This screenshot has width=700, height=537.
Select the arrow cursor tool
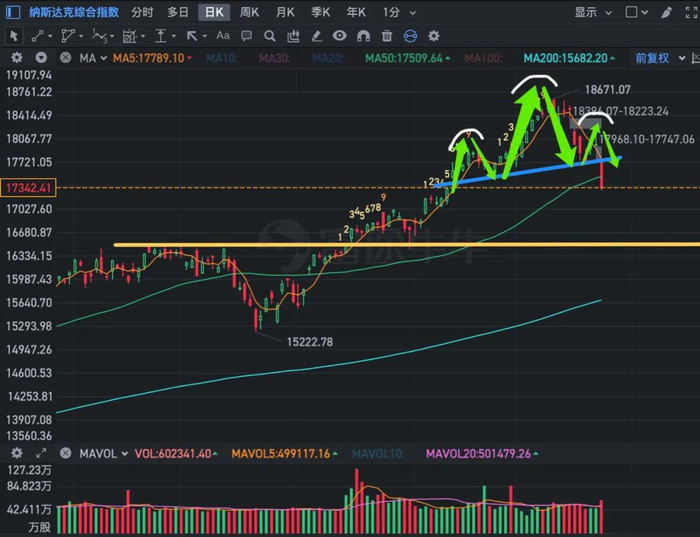click(x=13, y=36)
